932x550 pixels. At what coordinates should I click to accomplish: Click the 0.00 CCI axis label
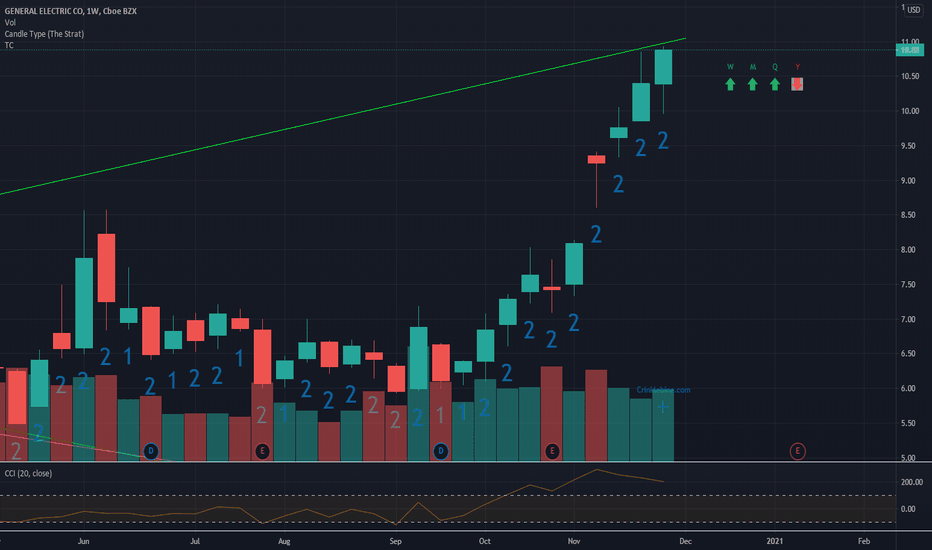tap(908, 509)
